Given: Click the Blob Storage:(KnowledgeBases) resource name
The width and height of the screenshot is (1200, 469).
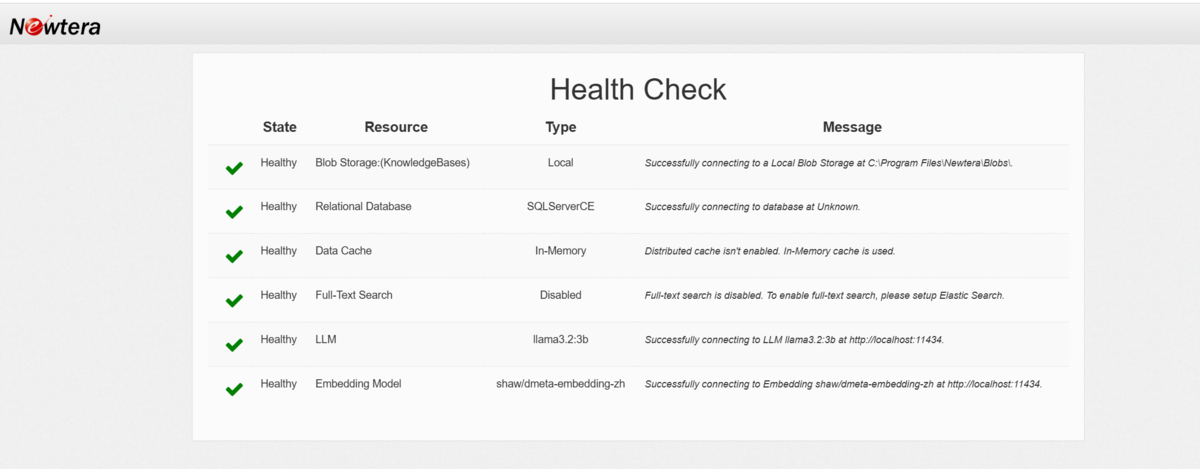Looking at the screenshot, I should click(392, 162).
